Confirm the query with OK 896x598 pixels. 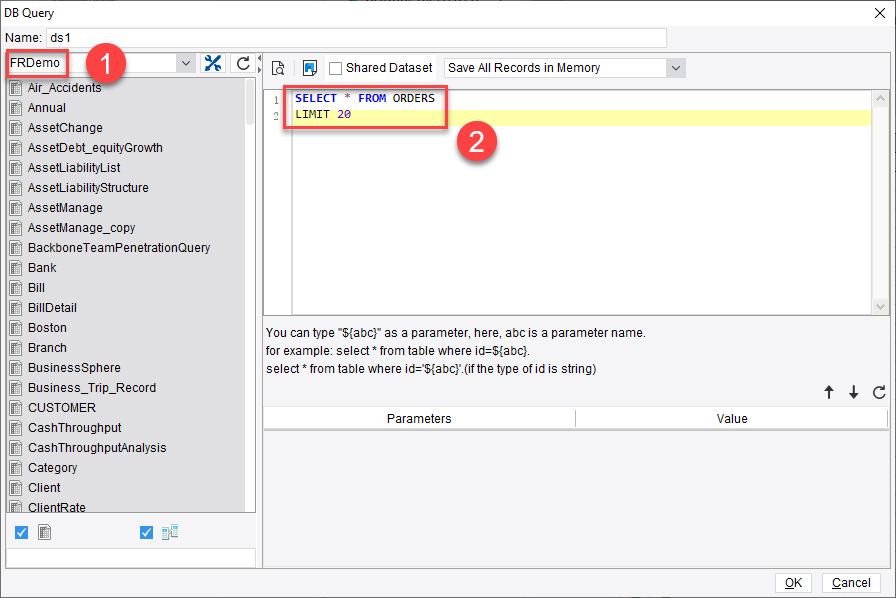tap(793, 582)
